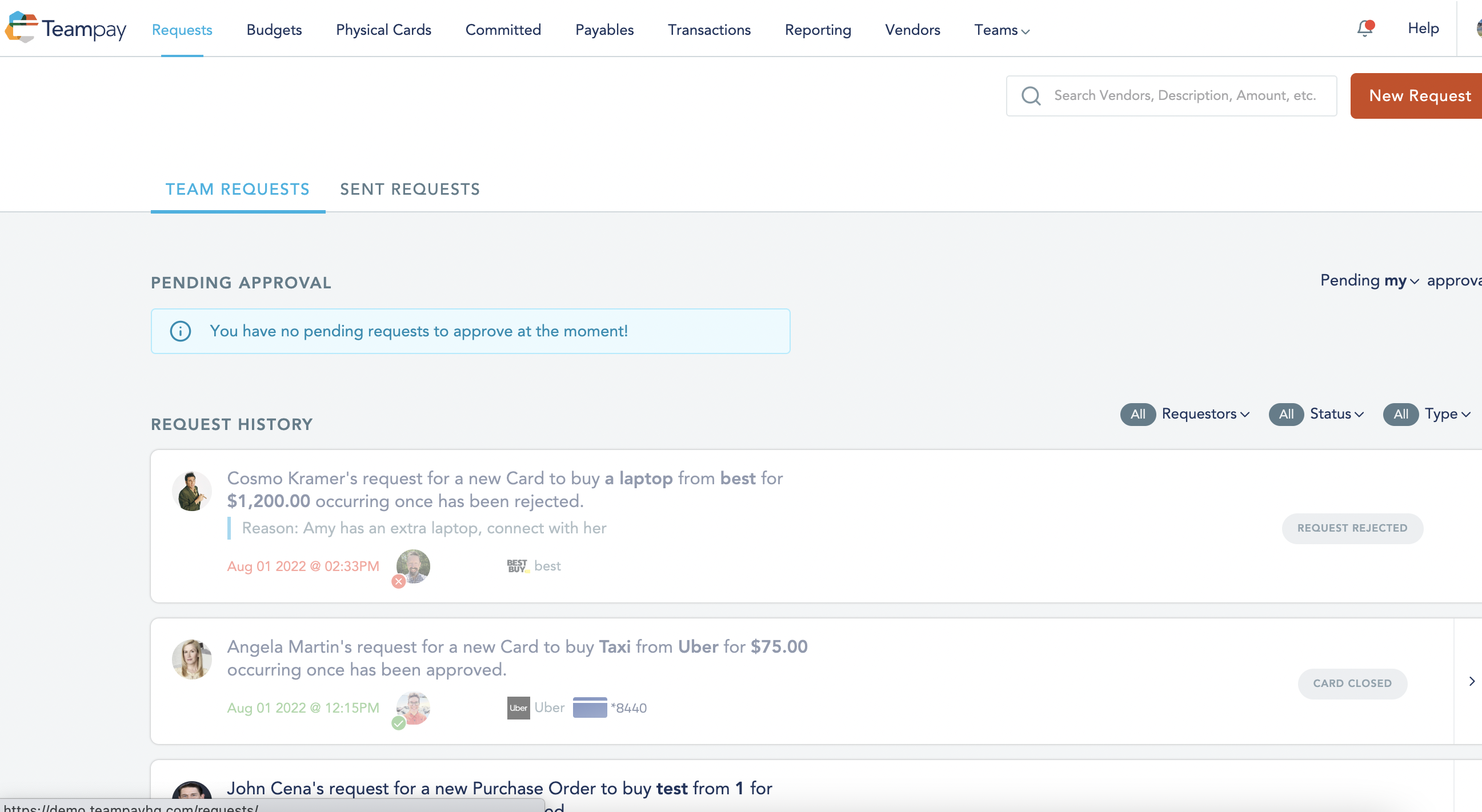Viewport: 1482px width, 812px height.
Task: Click the 'best' vendor name
Action: pyautogui.click(x=547, y=566)
